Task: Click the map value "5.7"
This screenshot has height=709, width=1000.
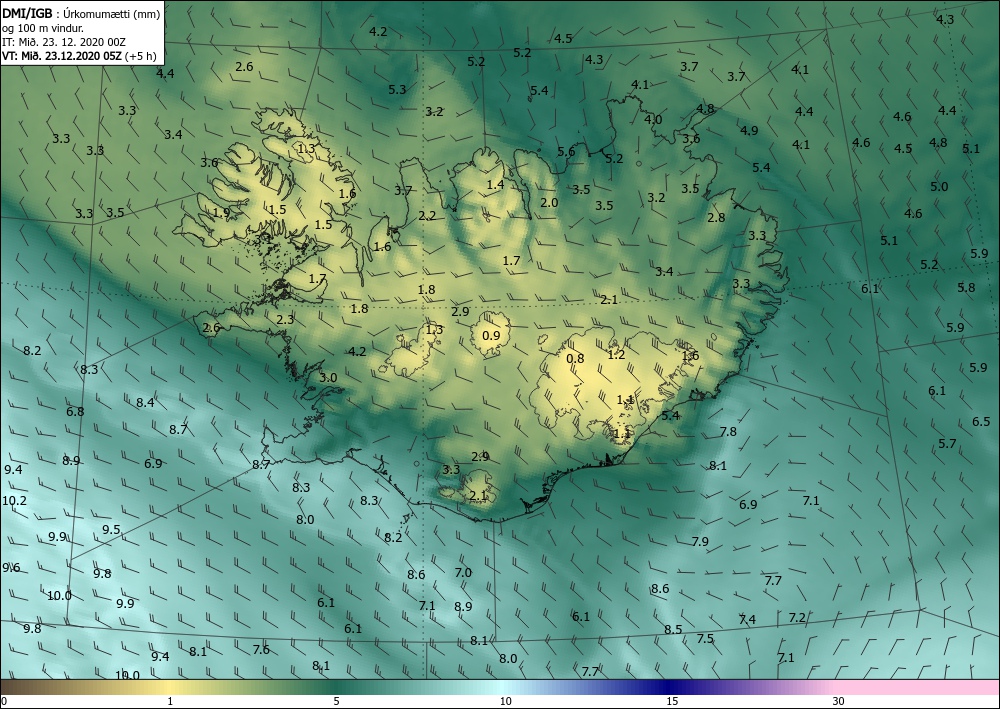Action: (948, 444)
